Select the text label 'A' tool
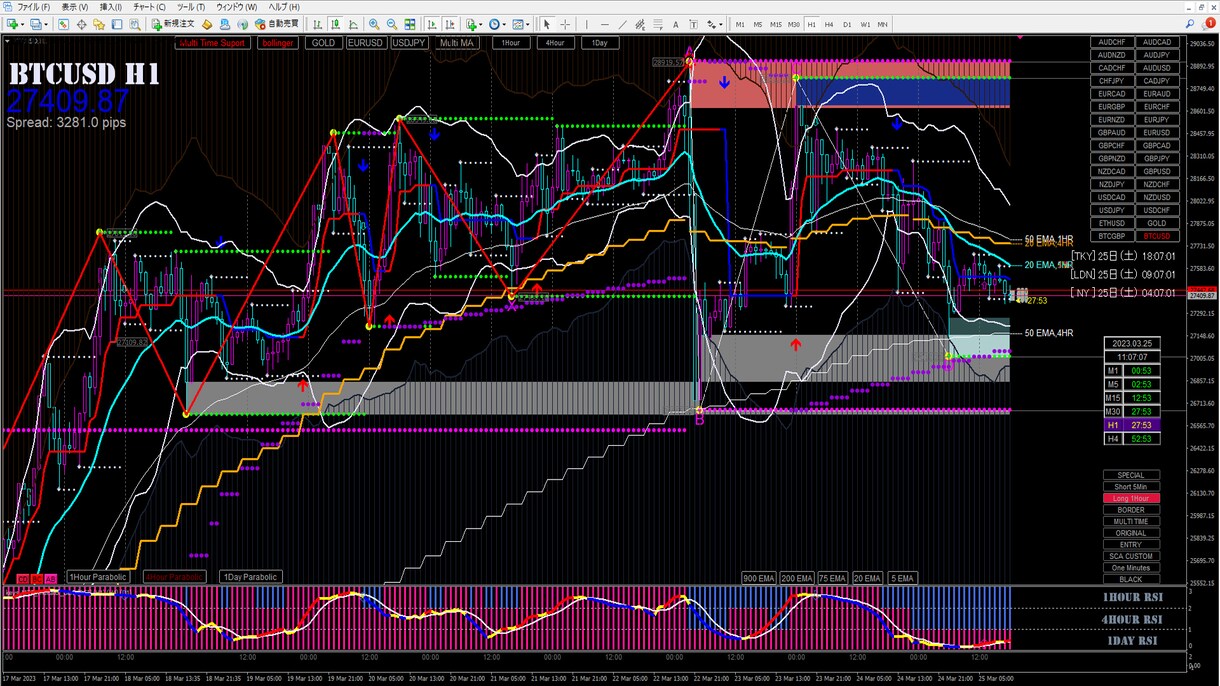The height and width of the screenshot is (686, 1220). click(x=675, y=24)
